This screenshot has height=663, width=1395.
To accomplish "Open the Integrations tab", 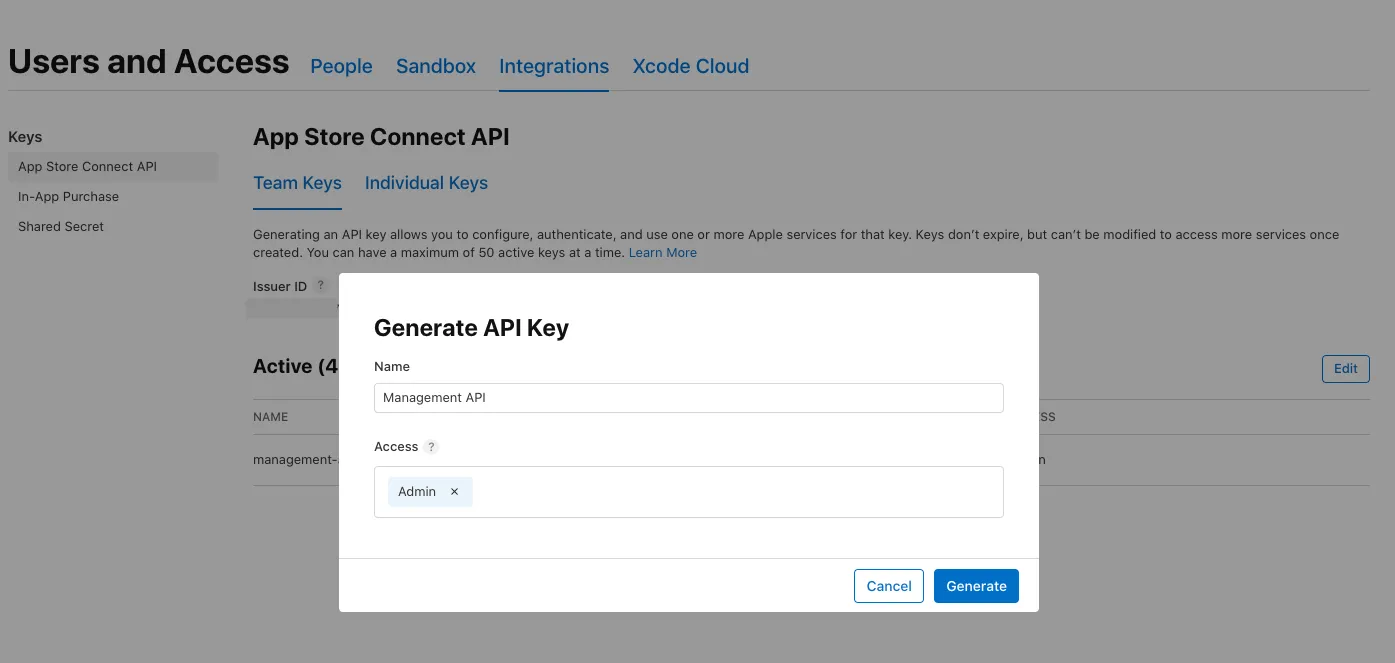I will 553,66.
